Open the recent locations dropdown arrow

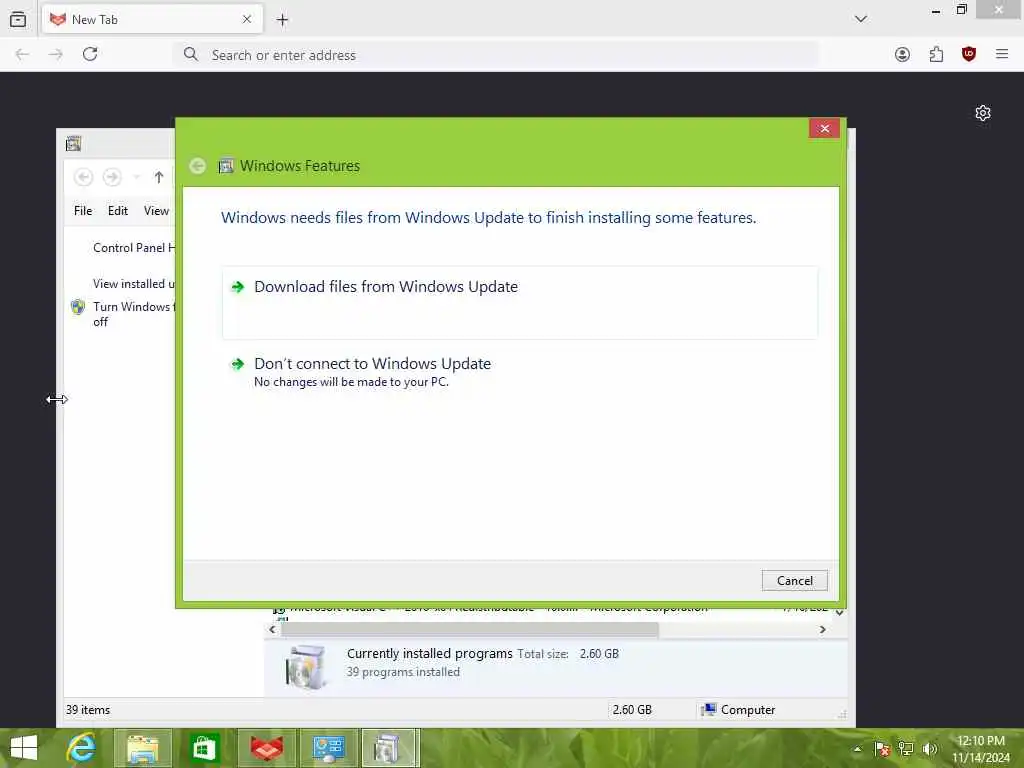click(x=136, y=177)
